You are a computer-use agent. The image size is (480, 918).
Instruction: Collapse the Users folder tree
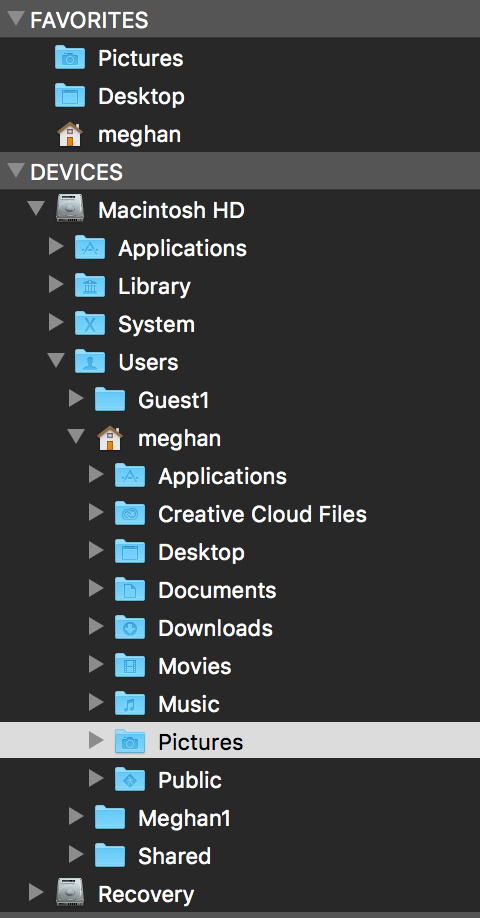click(x=56, y=361)
